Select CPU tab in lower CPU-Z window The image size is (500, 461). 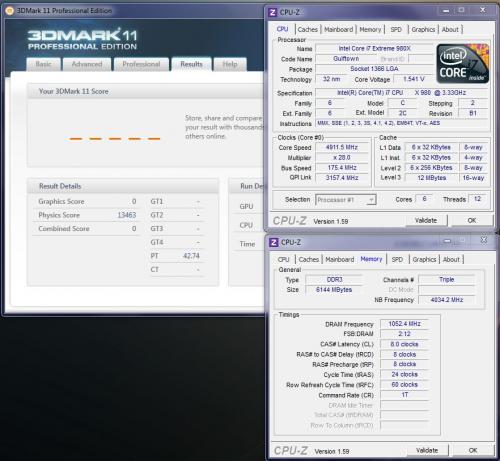pos(284,260)
